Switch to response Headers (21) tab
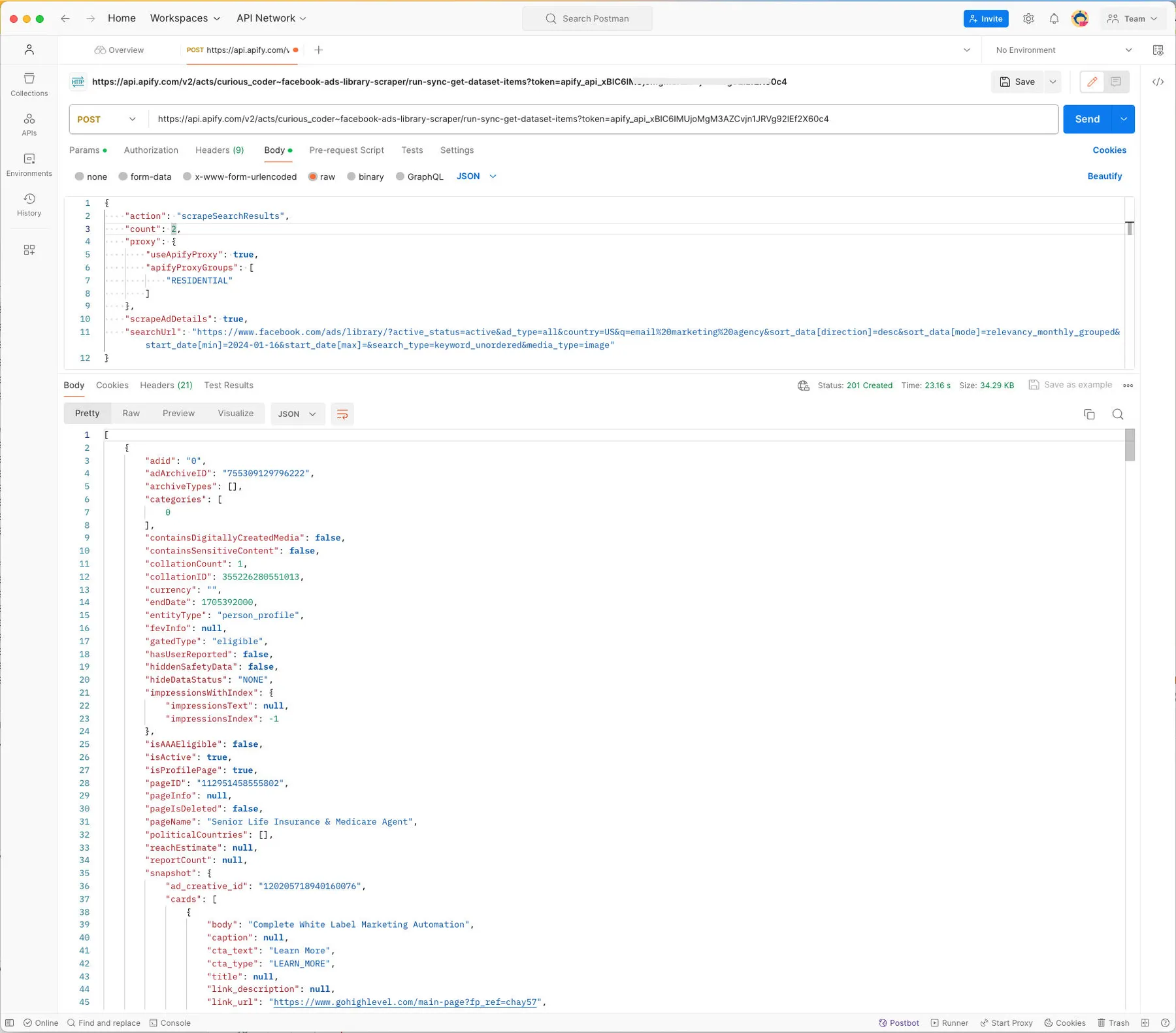This screenshot has height=1033, width=1176. (166, 385)
